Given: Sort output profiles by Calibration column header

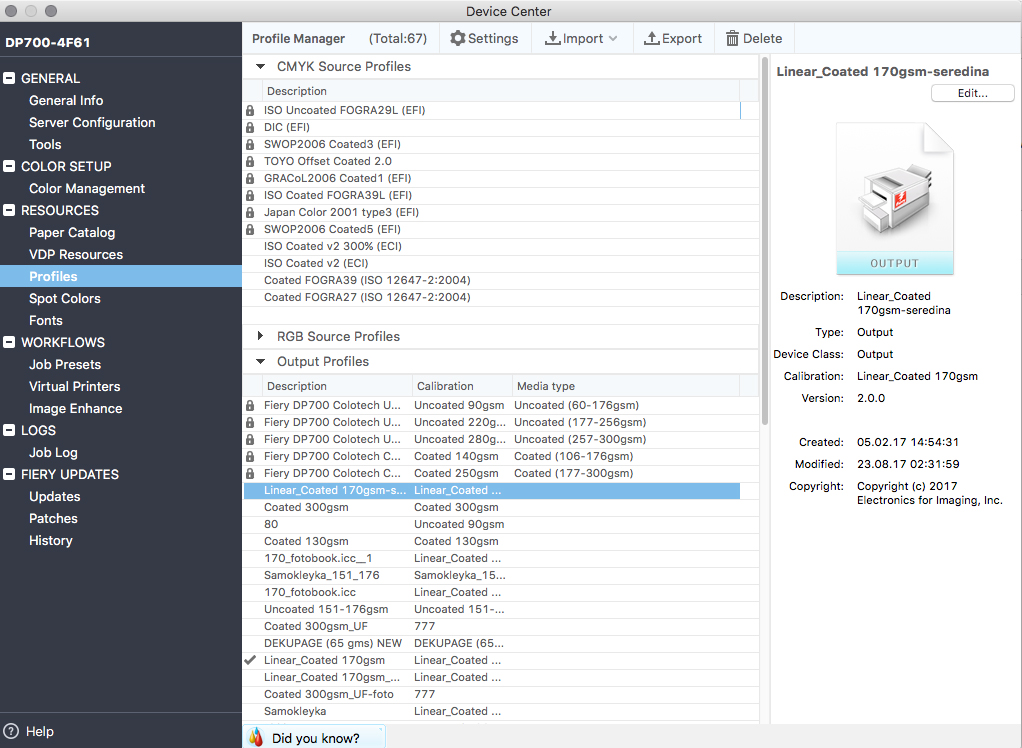Looking at the screenshot, I should 462,386.
